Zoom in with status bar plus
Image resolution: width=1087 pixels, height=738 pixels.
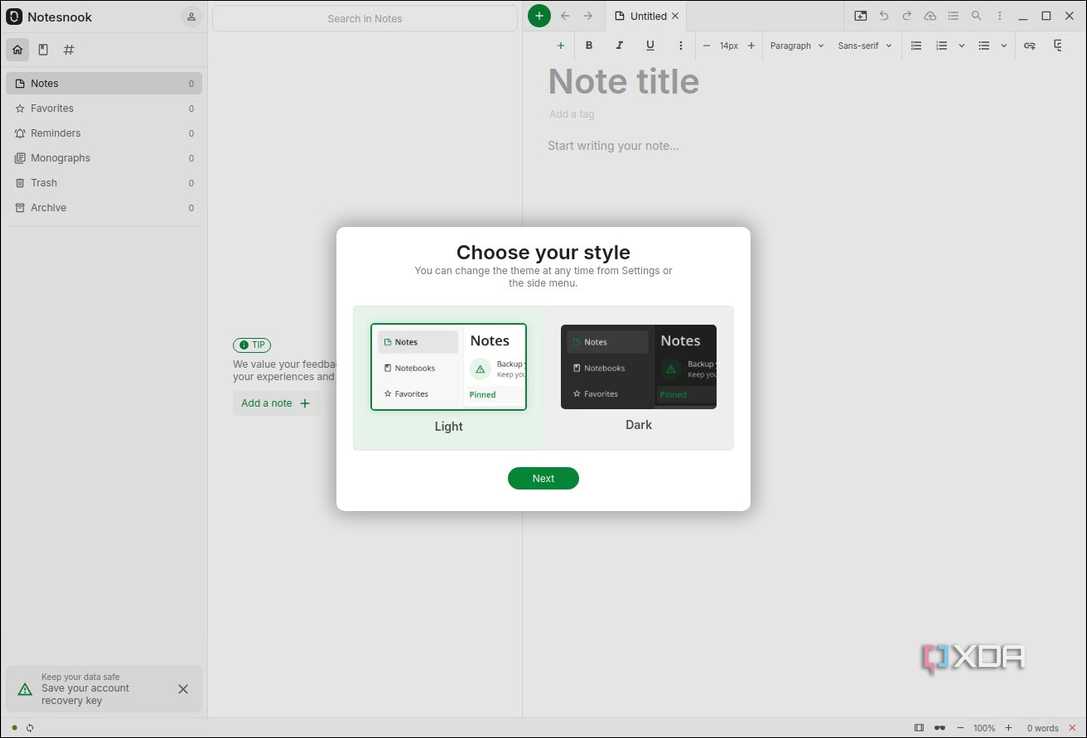(x=1009, y=728)
